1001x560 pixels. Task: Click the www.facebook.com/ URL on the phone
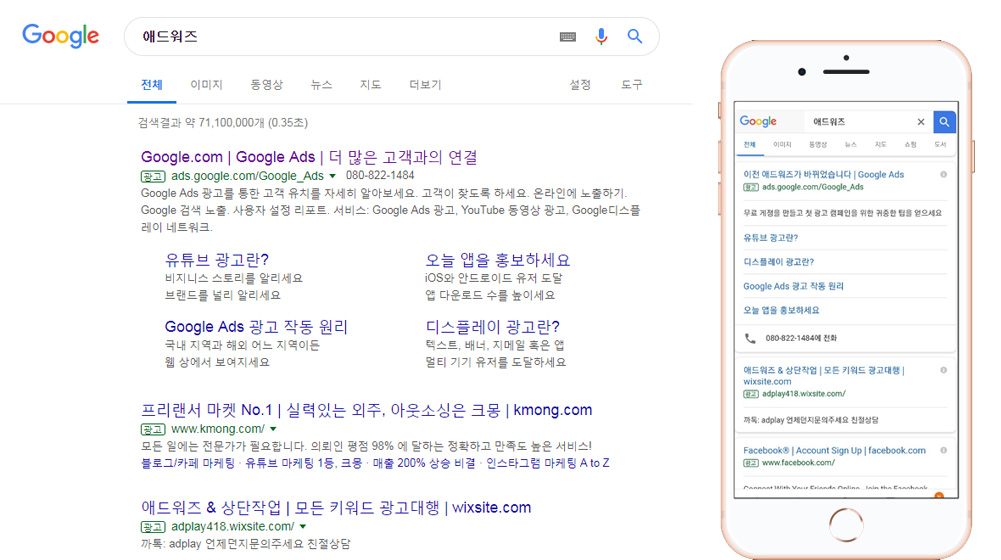(x=798, y=463)
